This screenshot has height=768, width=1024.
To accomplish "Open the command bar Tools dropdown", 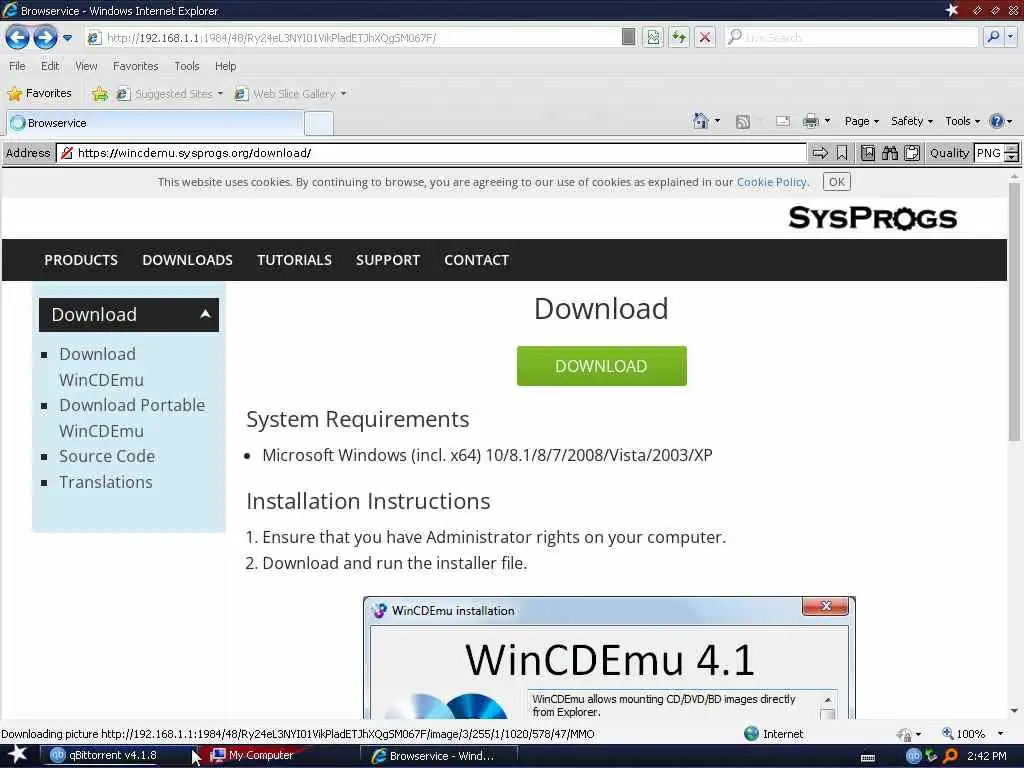I will coord(963,121).
